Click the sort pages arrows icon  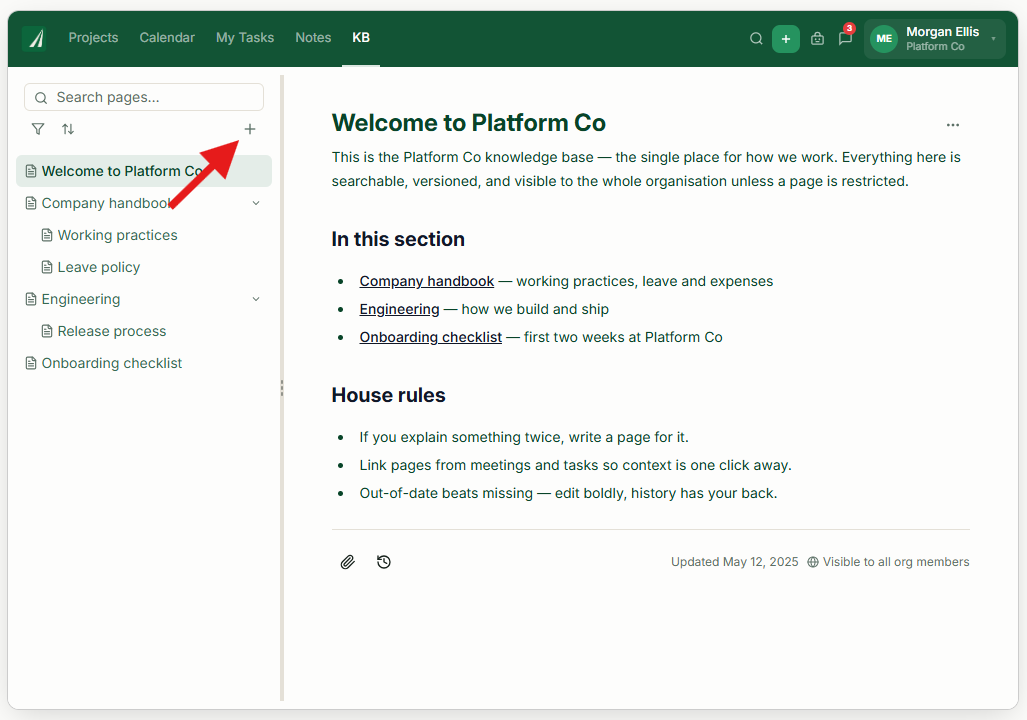(68, 129)
